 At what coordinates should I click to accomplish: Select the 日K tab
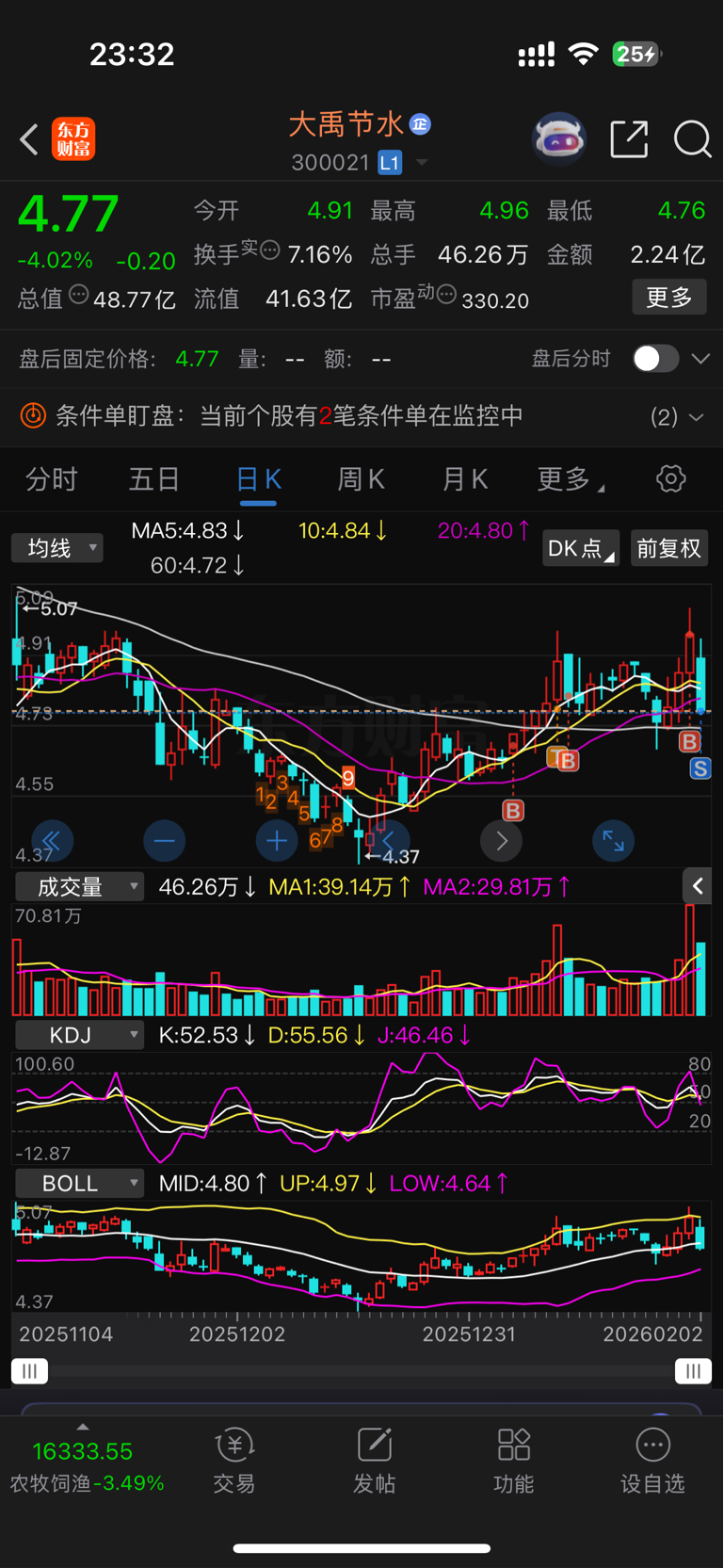click(258, 479)
